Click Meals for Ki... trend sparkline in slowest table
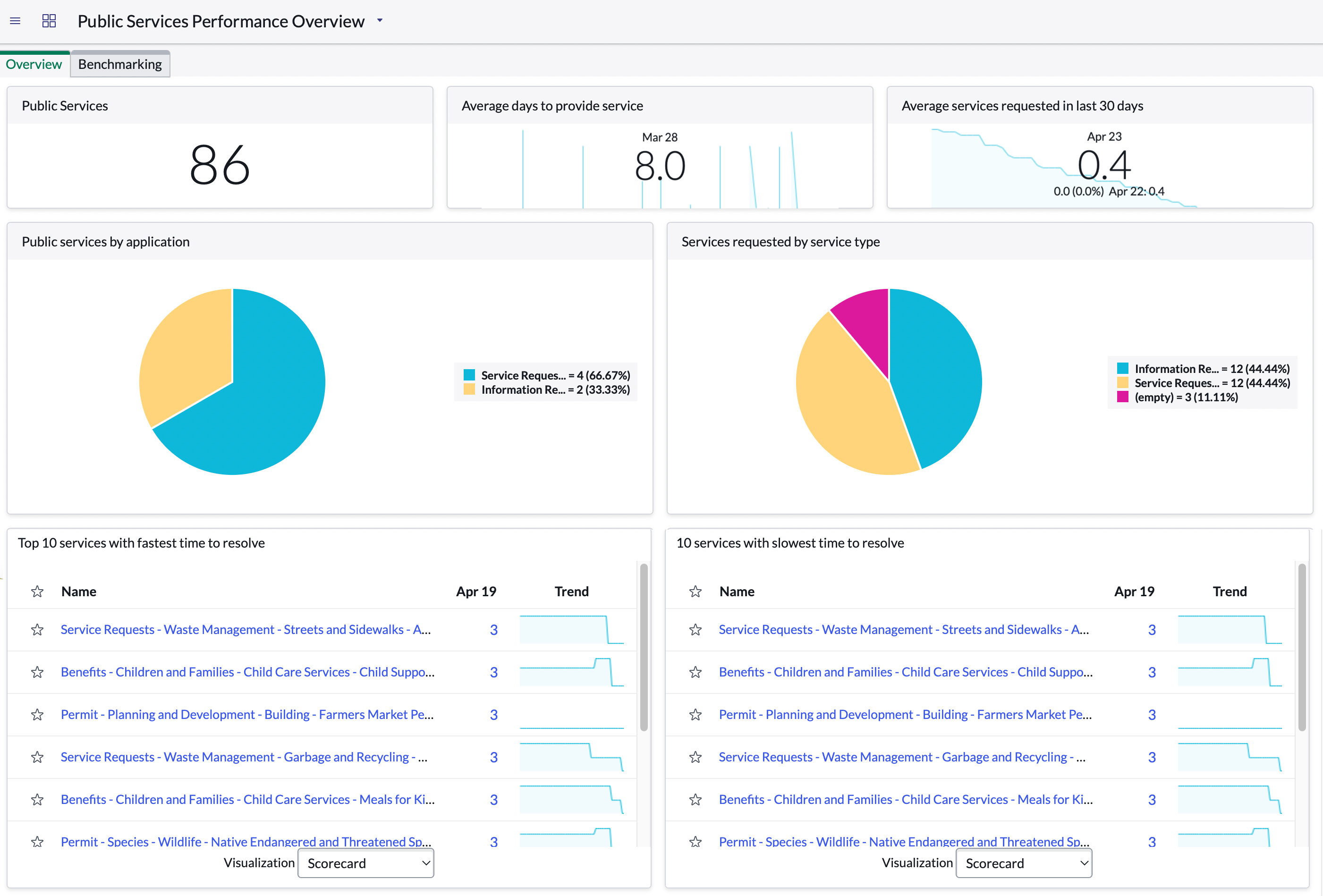Viewport: 1323px width, 896px height. coord(1230,800)
